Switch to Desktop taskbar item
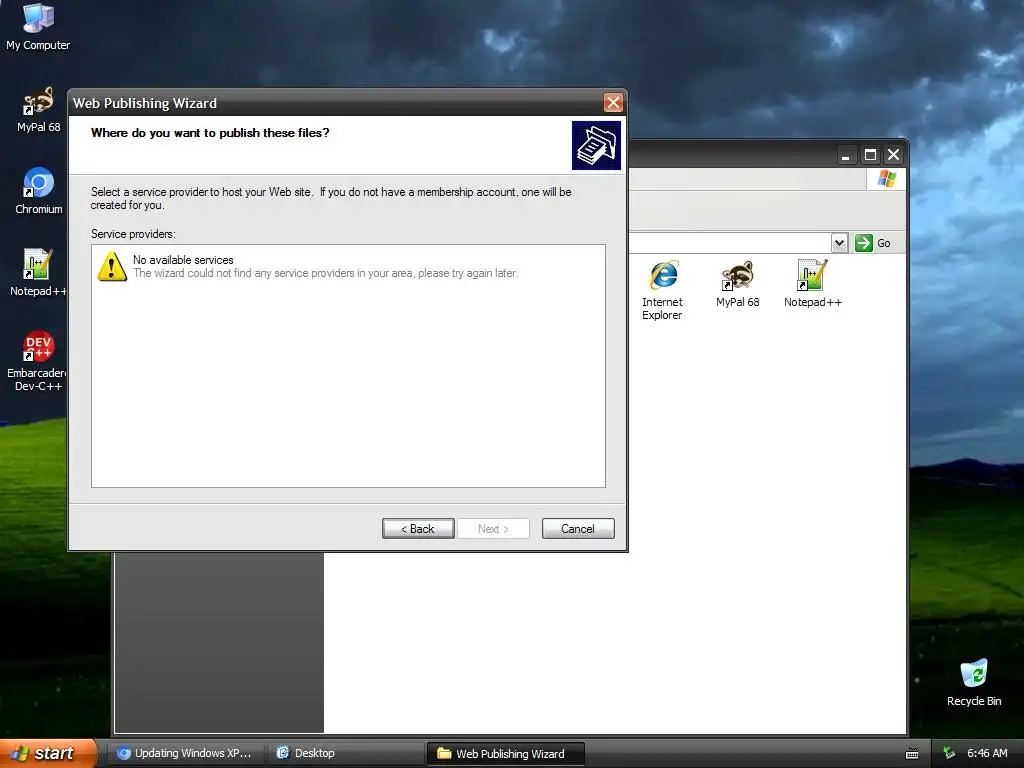Screen dimensions: 1024x768 346,753
